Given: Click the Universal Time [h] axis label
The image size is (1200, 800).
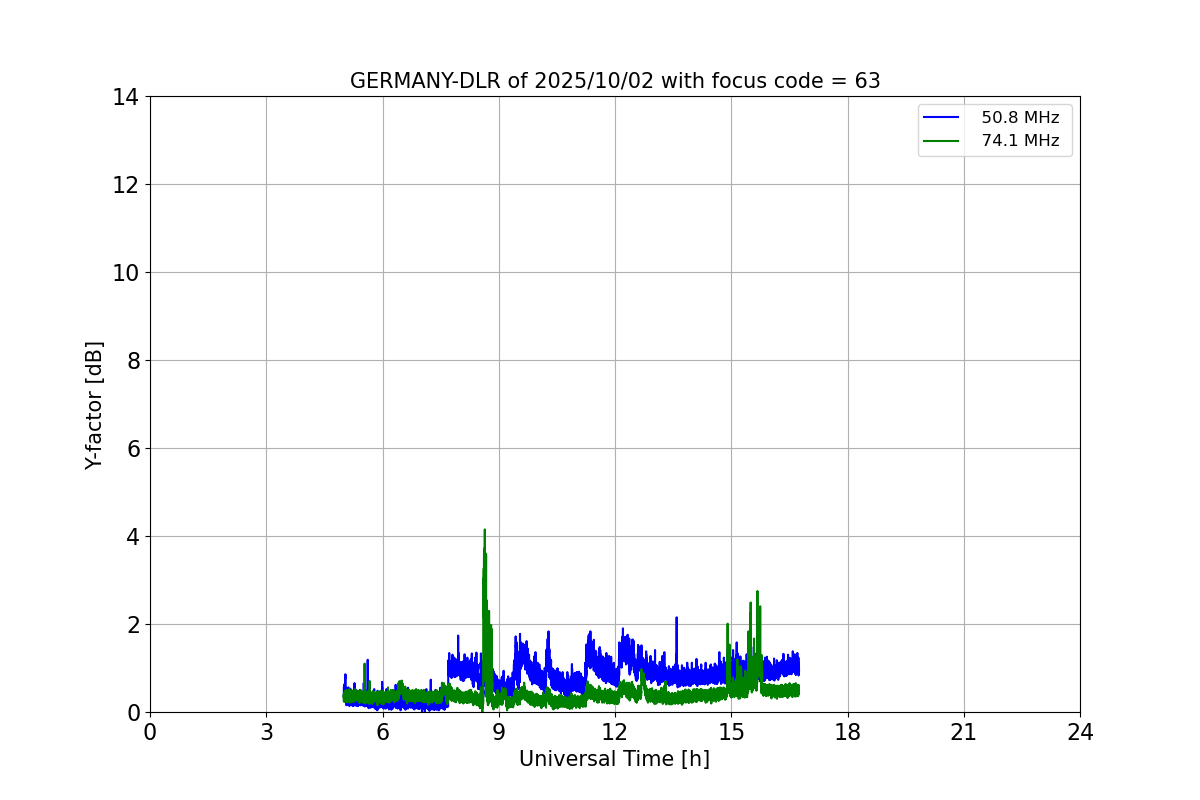Looking at the screenshot, I should pyautogui.click(x=614, y=759).
